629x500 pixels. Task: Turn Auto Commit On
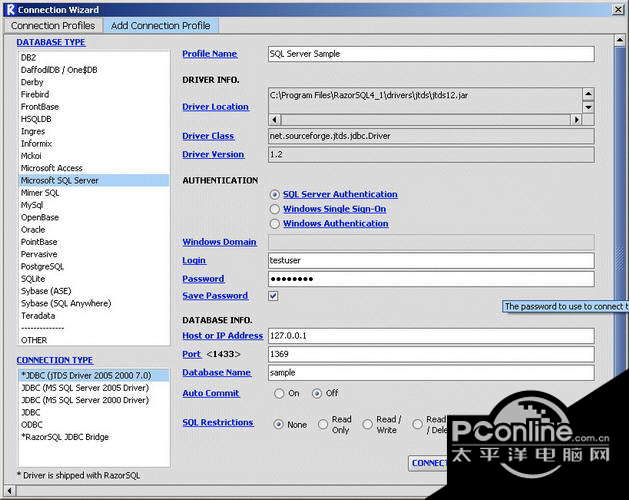[x=279, y=394]
